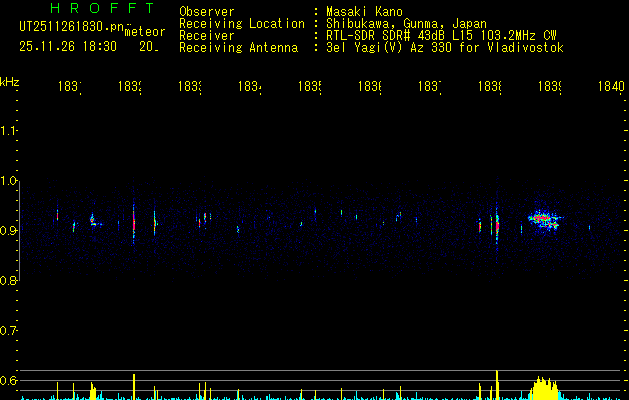Click the UT2511261830 filename label
Viewport: 629px width, 400px height.
(x=72, y=27)
